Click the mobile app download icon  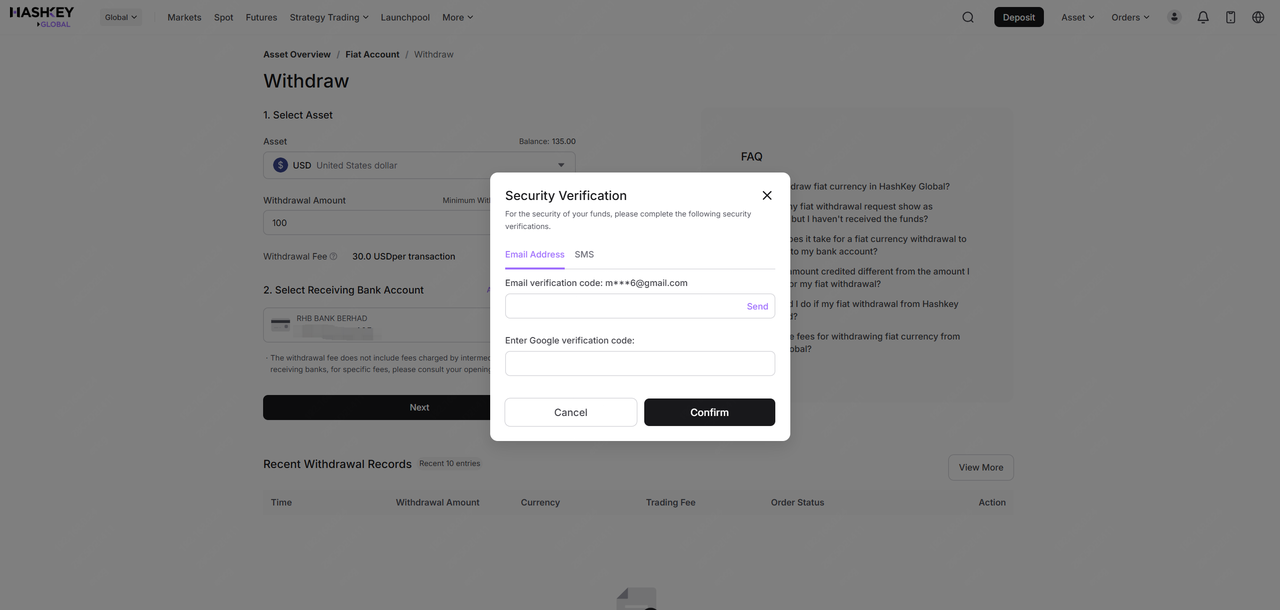coord(1231,17)
